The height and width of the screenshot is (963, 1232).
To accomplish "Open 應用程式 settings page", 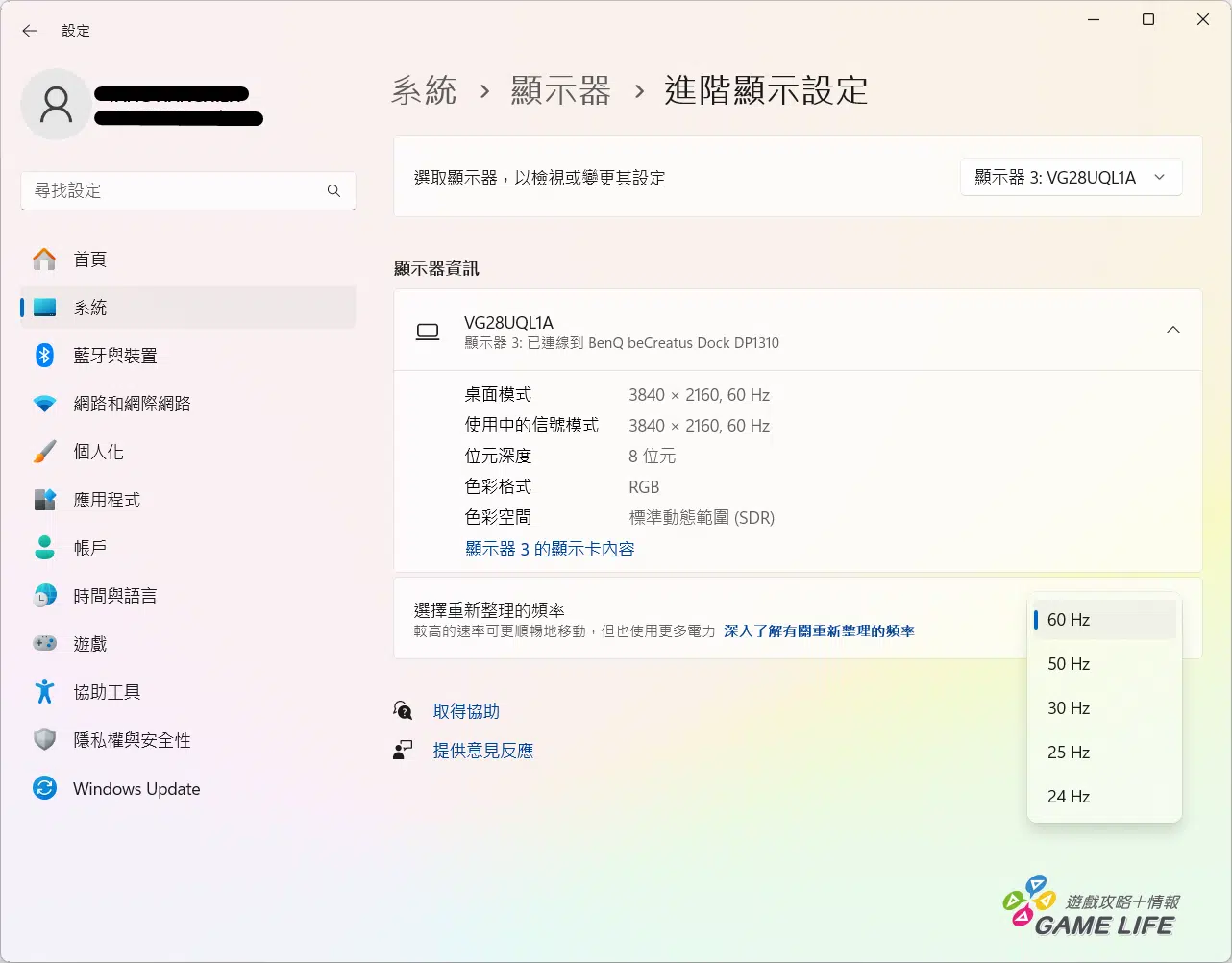I will click(x=107, y=500).
